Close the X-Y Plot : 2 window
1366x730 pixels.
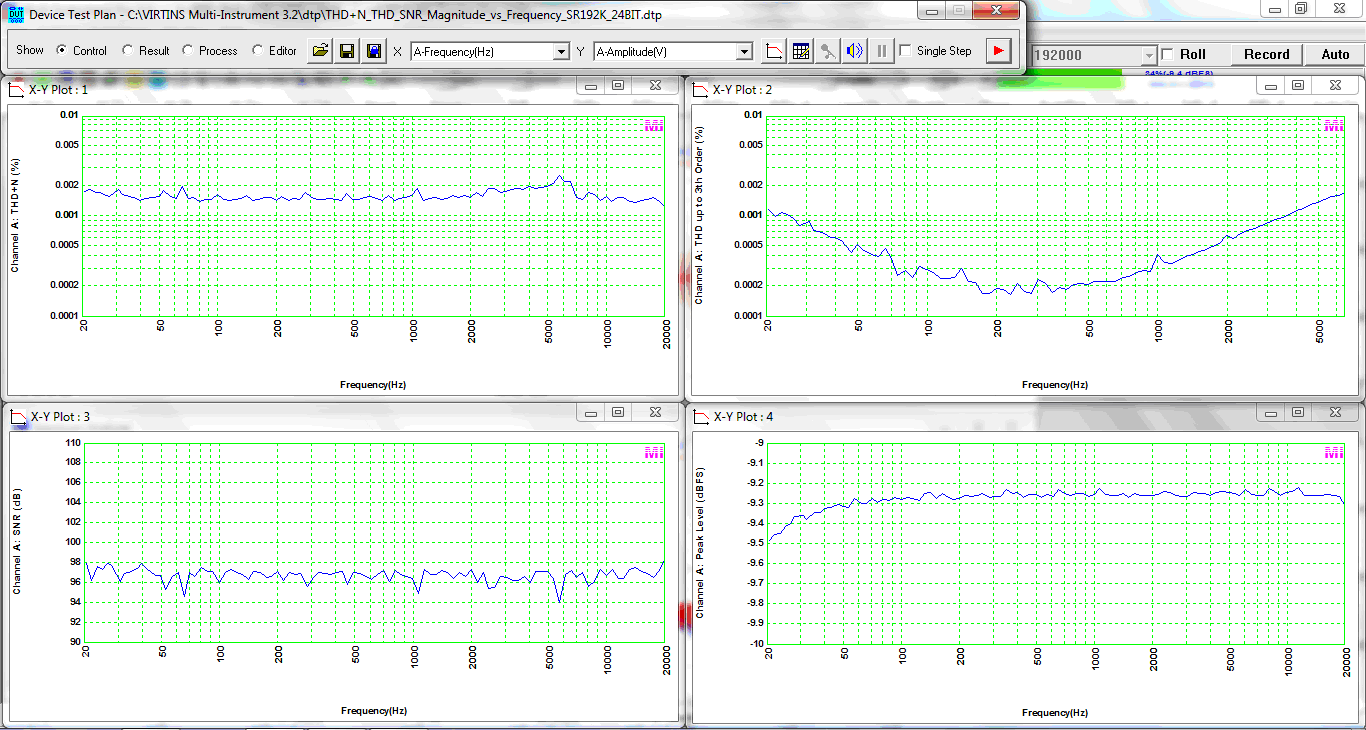point(1334,86)
